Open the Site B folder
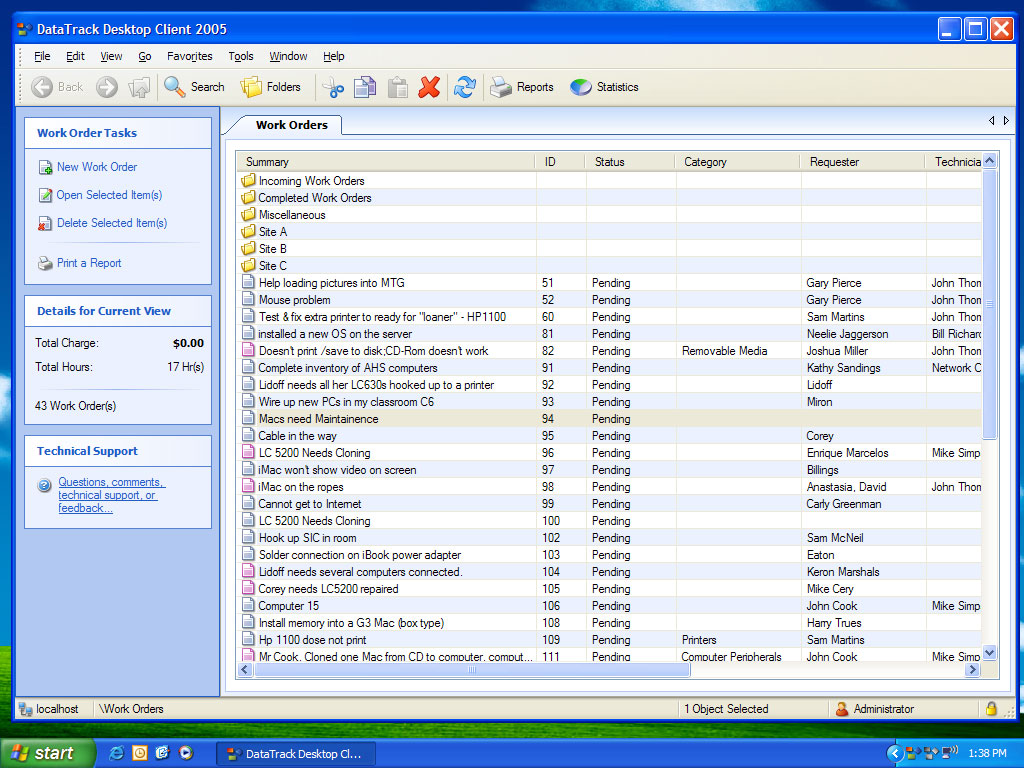1024x768 pixels. tap(272, 249)
